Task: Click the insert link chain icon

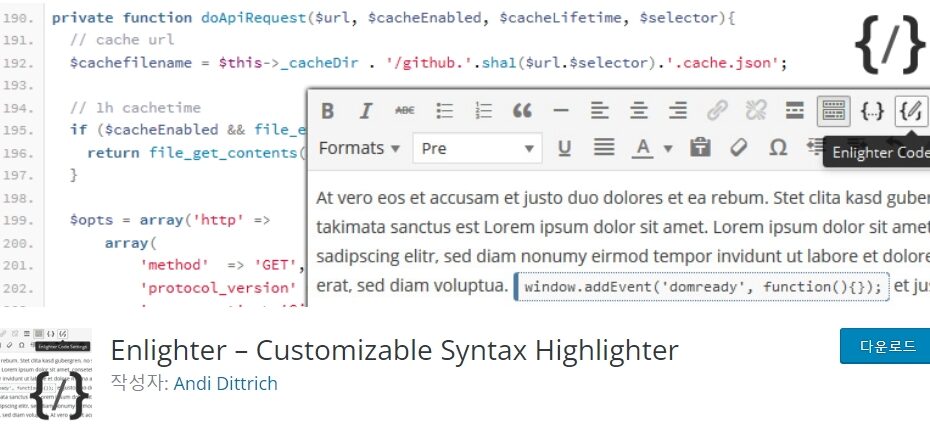Action: (716, 111)
